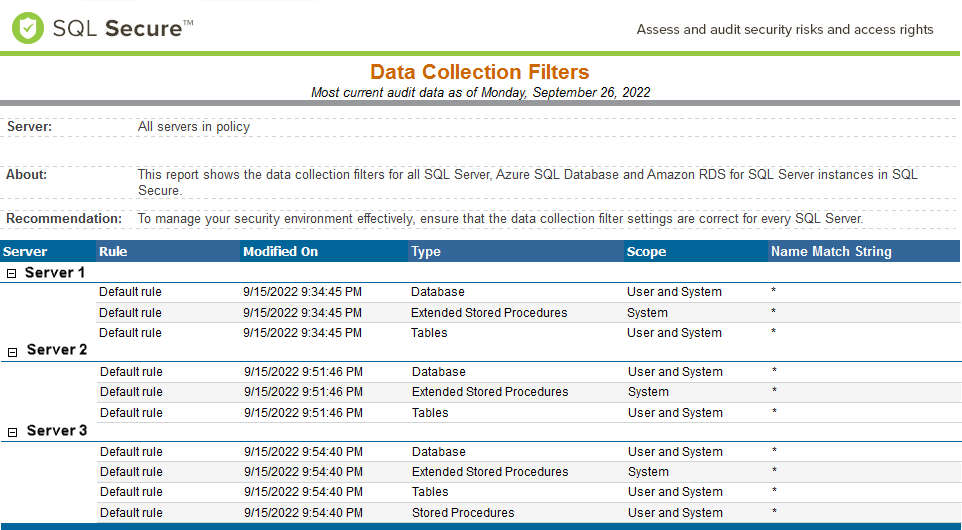Click the Stored Procedures type cell under Server 3
Image resolution: width=962 pixels, height=530 pixels.
(x=463, y=513)
